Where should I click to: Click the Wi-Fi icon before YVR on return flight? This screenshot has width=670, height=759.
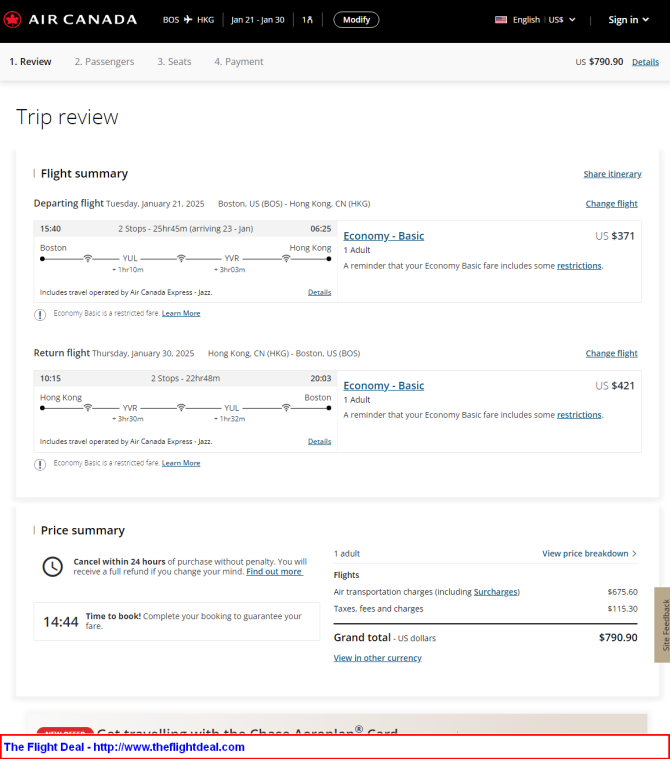(x=88, y=408)
